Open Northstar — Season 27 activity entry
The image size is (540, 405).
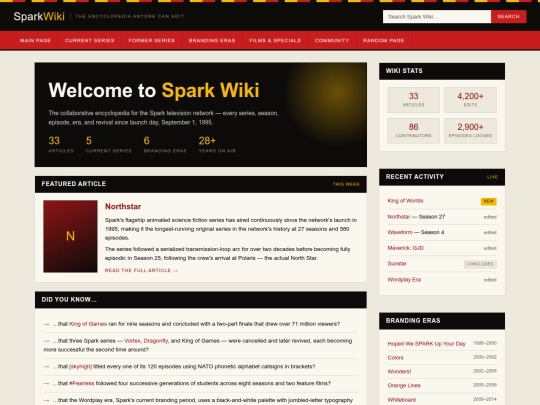[x=416, y=217]
